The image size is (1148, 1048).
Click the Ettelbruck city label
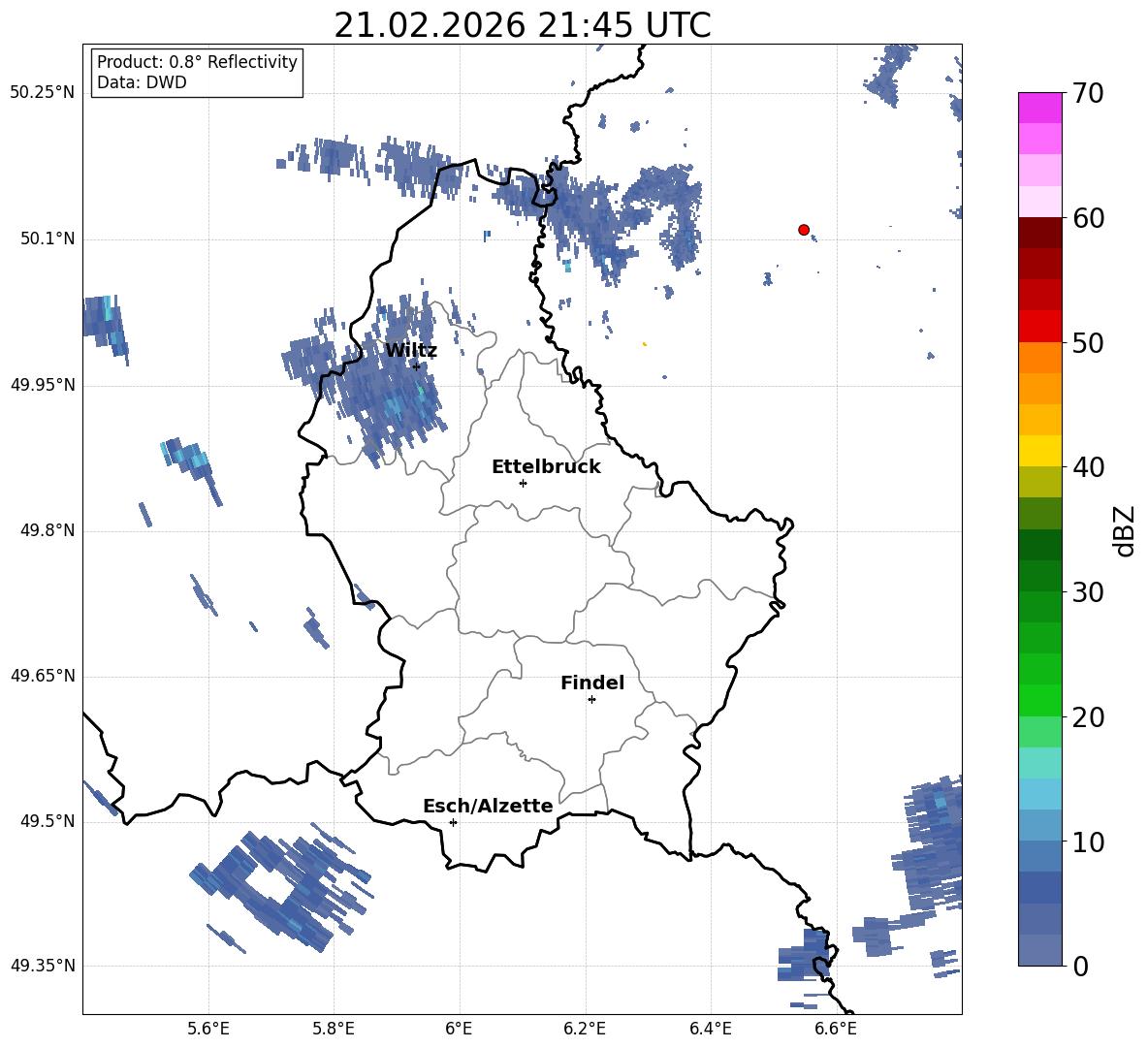(x=546, y=467)
